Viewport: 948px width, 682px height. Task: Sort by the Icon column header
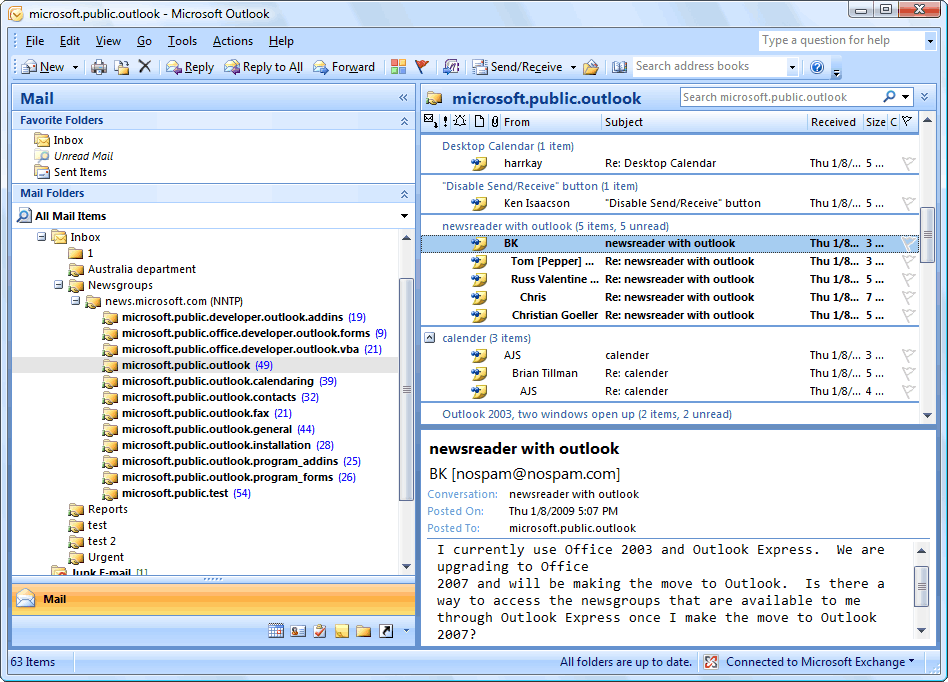479,122
